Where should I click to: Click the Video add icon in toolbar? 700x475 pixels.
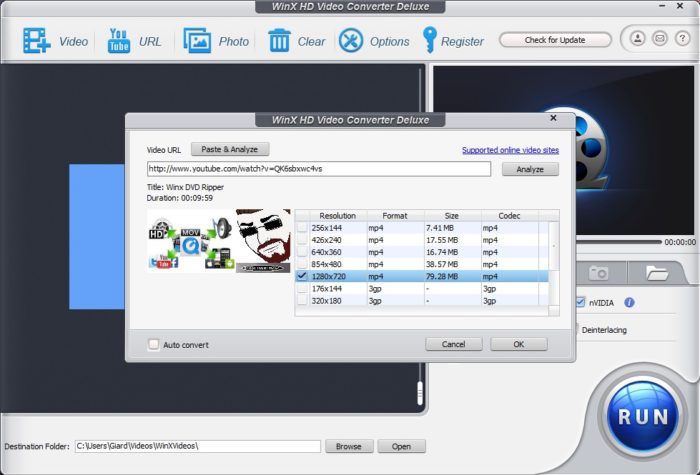37,41
